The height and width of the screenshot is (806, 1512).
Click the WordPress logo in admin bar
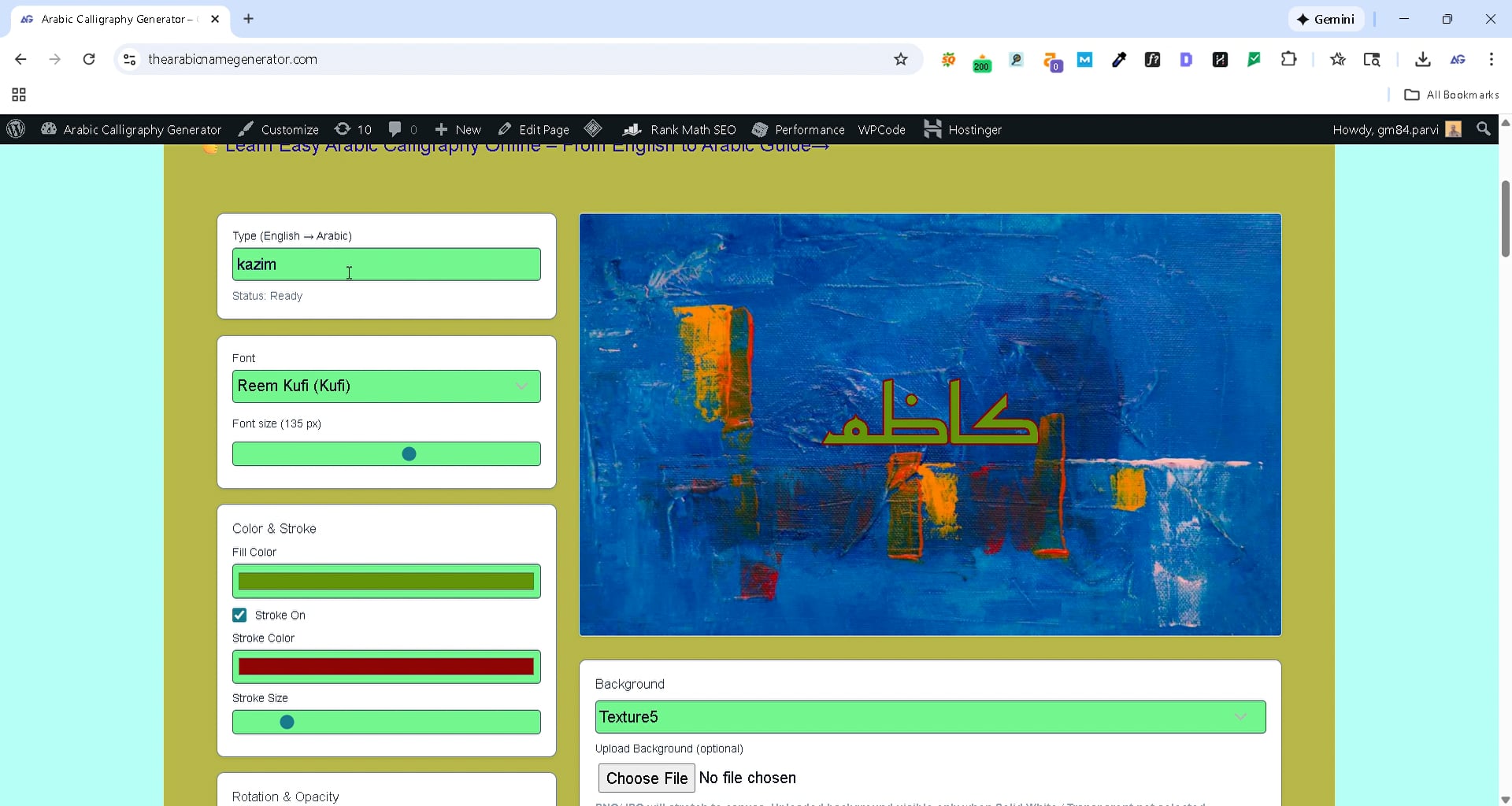[16, 129]
